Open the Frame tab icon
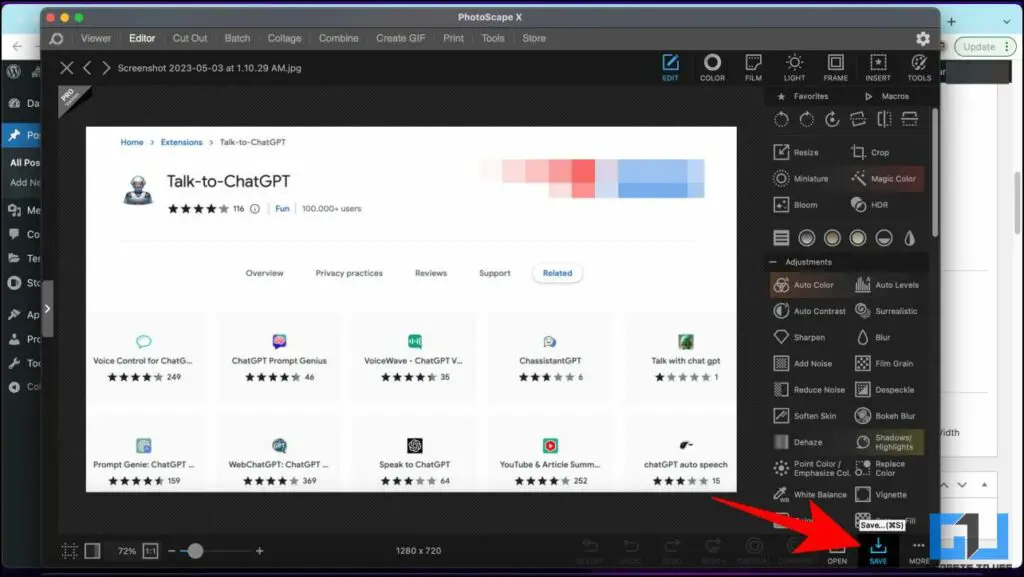 [x=835, y=68]
